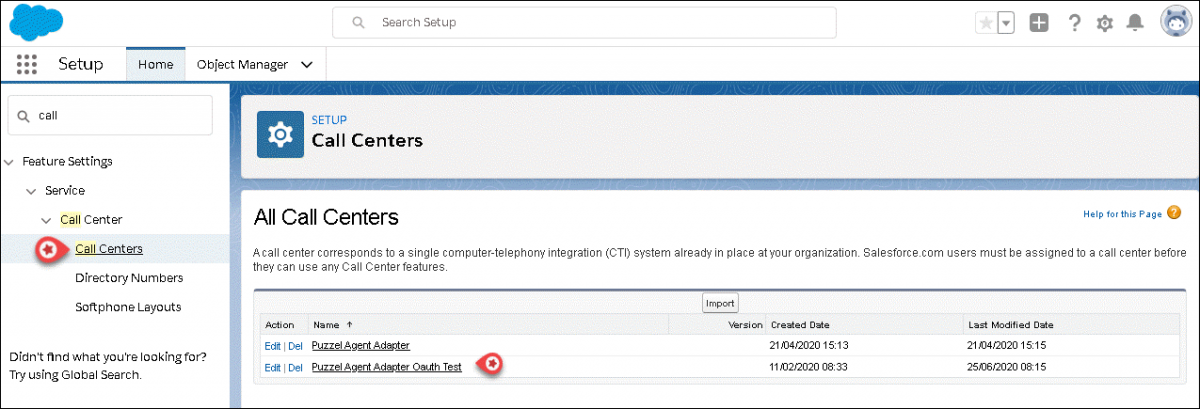
Task: Open the App Launcher grid icon
Action: [27, 64]
